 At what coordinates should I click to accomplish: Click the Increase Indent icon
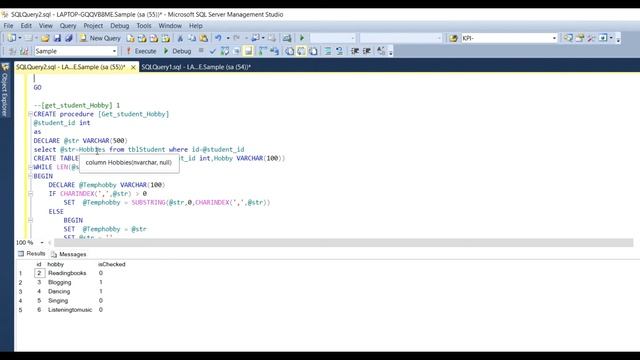pos(367,51)
